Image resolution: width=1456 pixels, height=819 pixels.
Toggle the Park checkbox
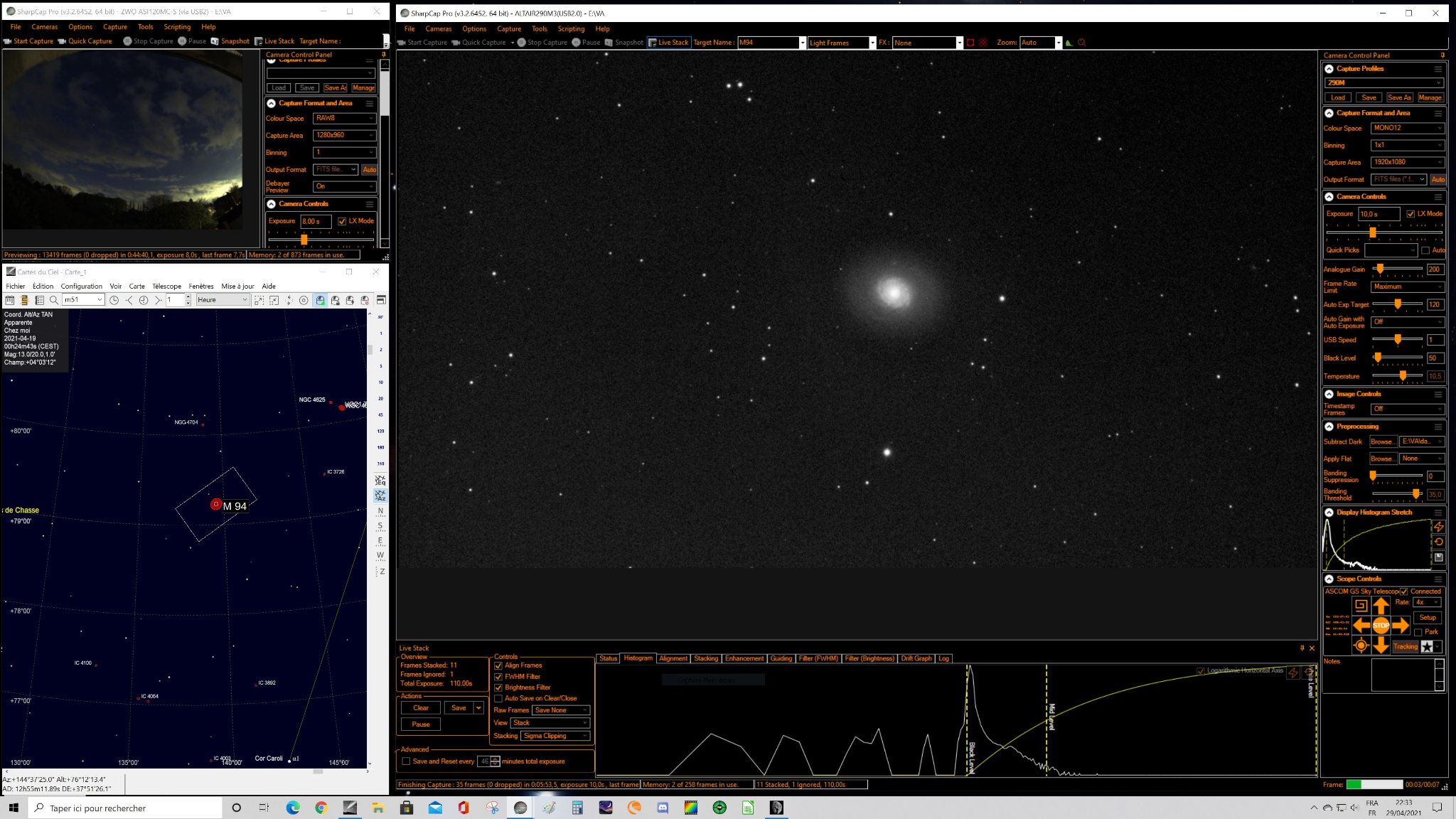coord(1418,632)
